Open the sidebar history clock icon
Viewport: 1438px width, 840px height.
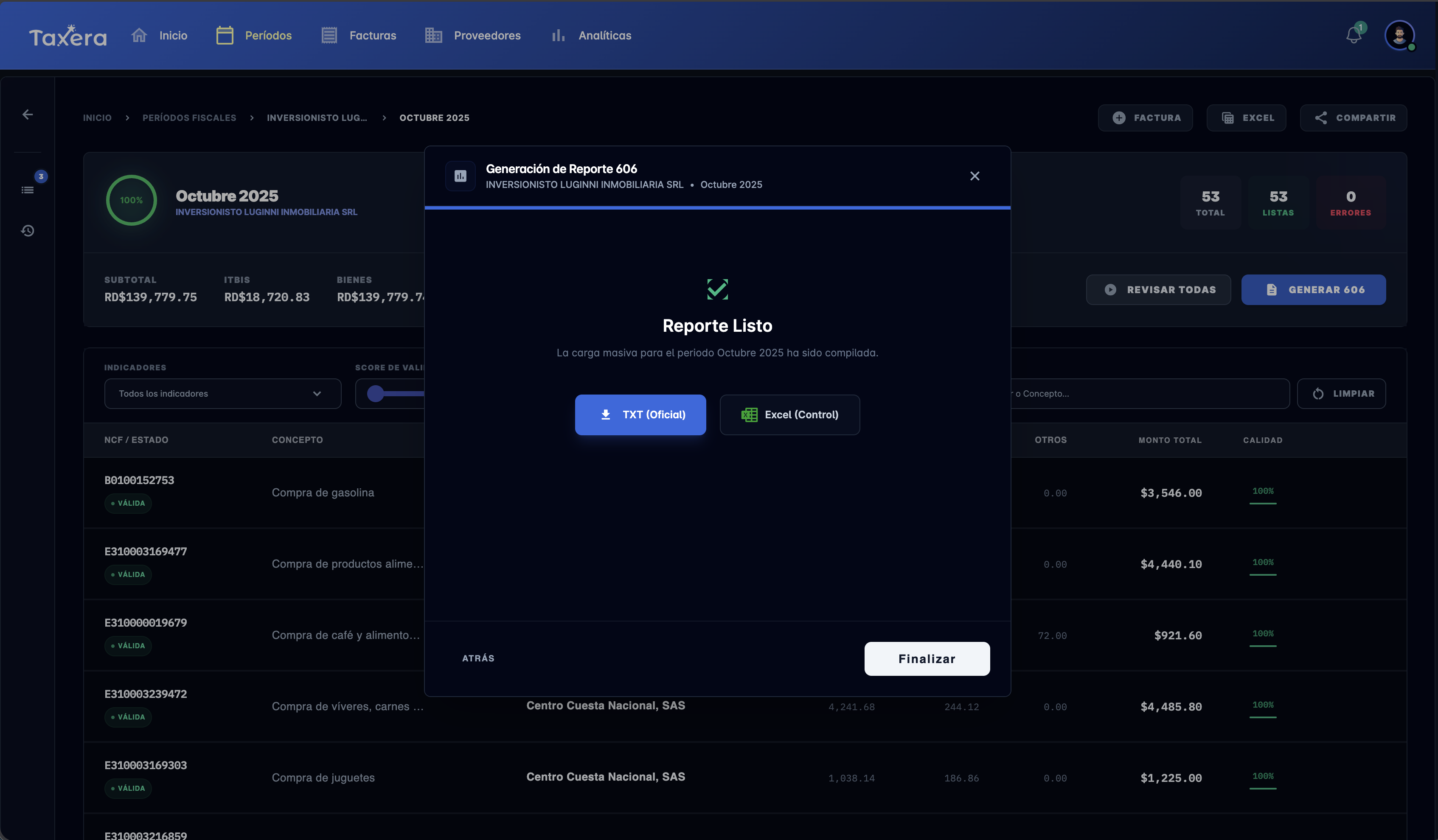[x=28, y=230]
